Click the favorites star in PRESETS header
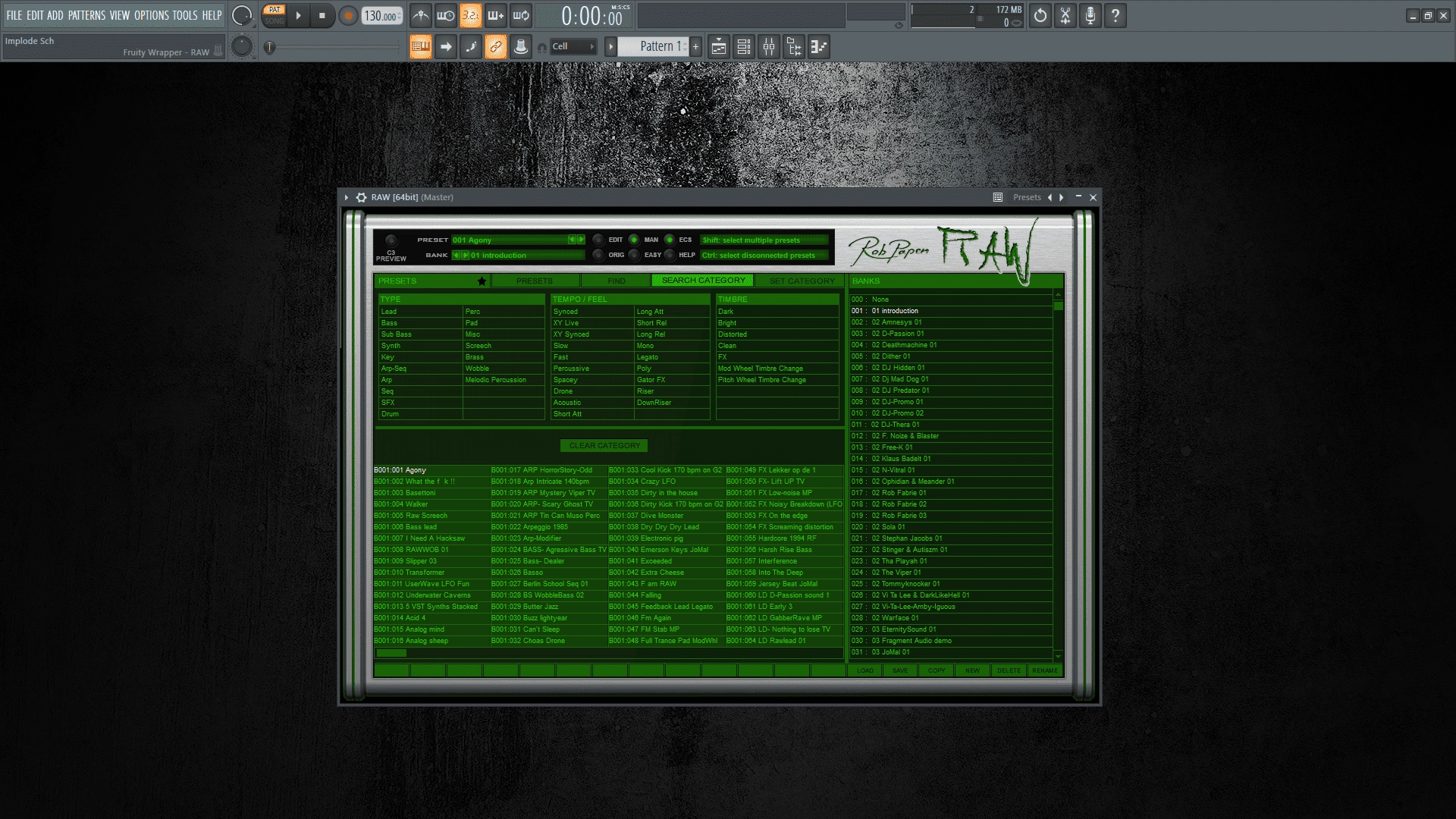 click(x=482, y=281)
